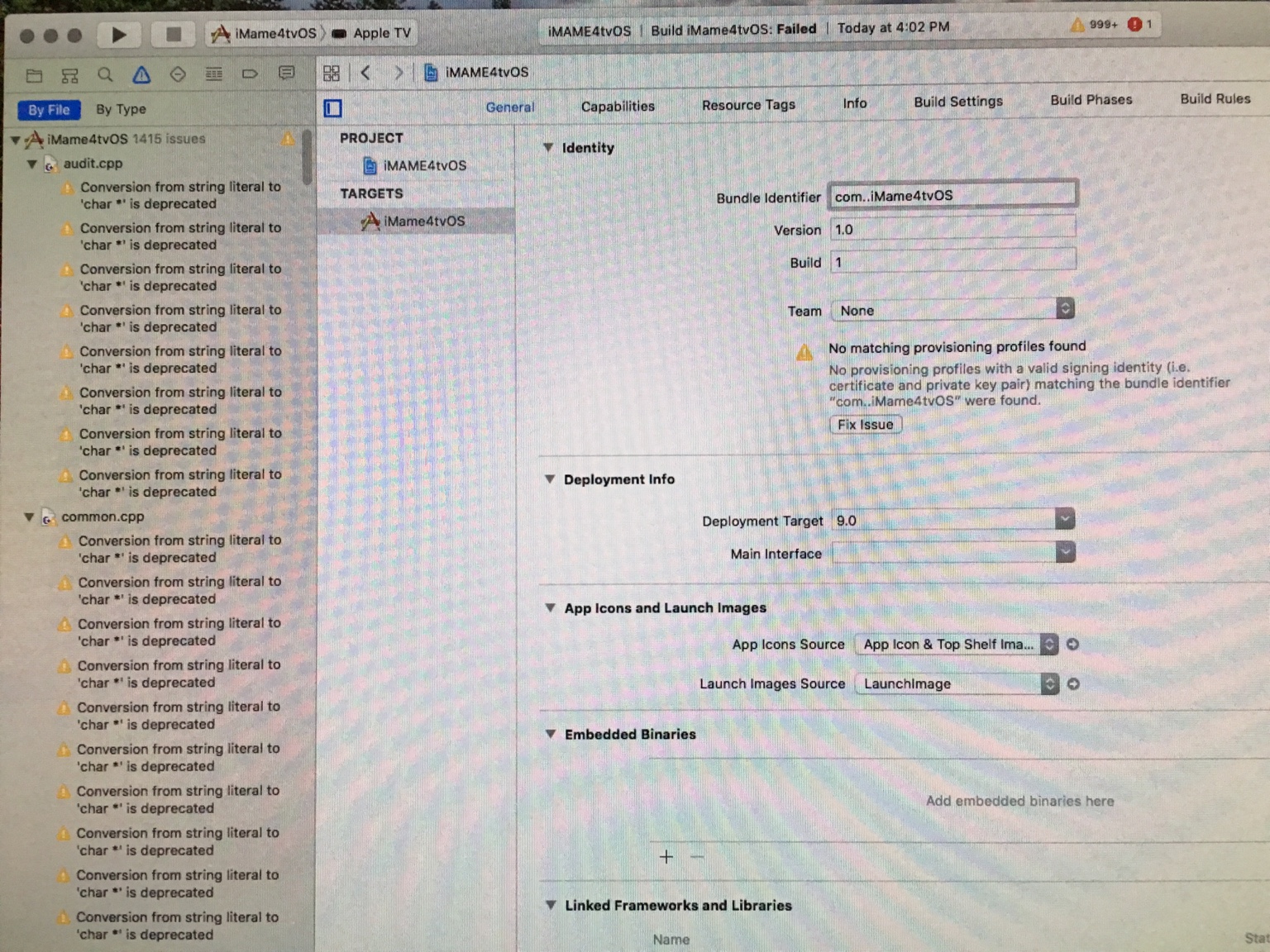Open the Launch Images Source dropdown
The image size is (1270, 952).
coord(957,683)
